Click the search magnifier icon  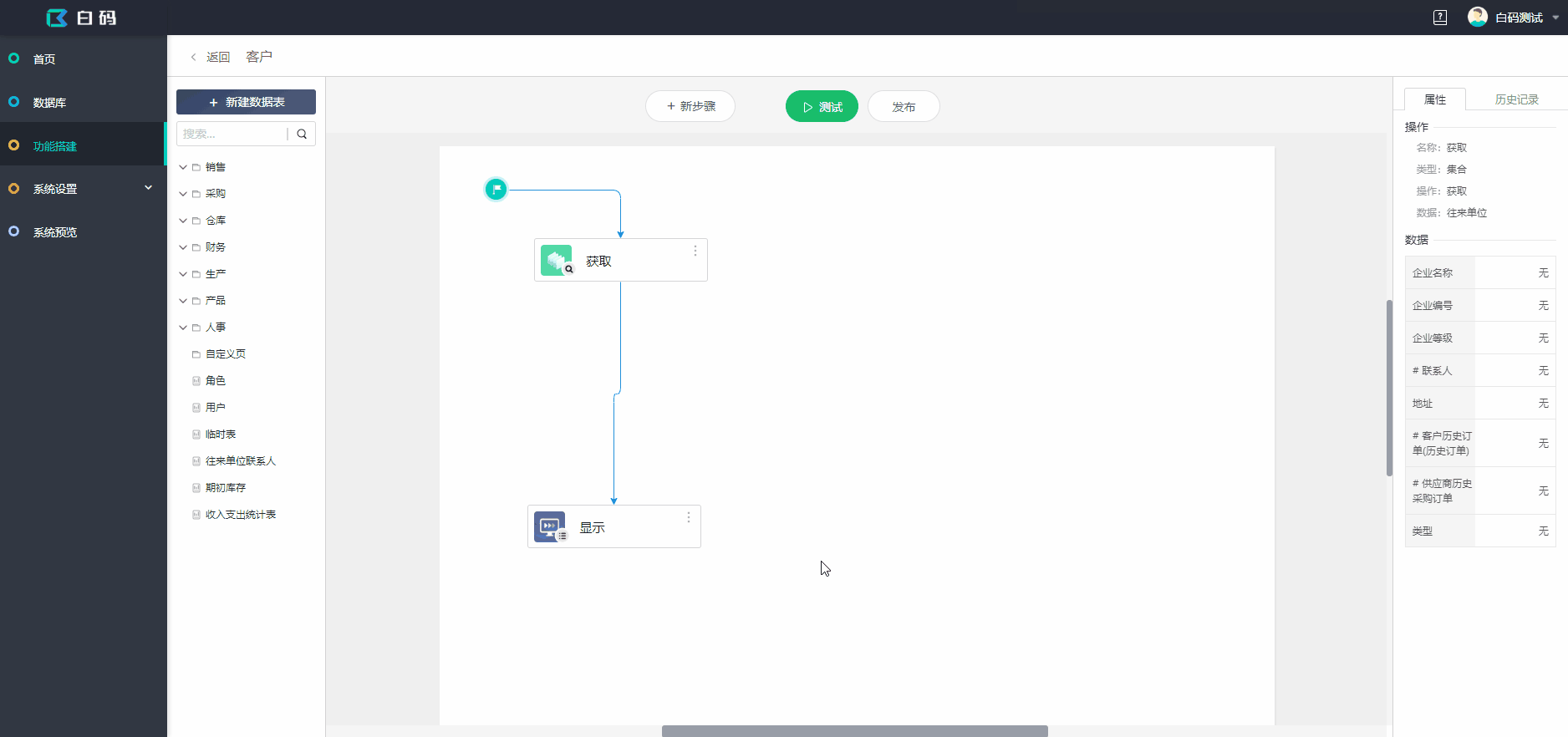(302, 134)
